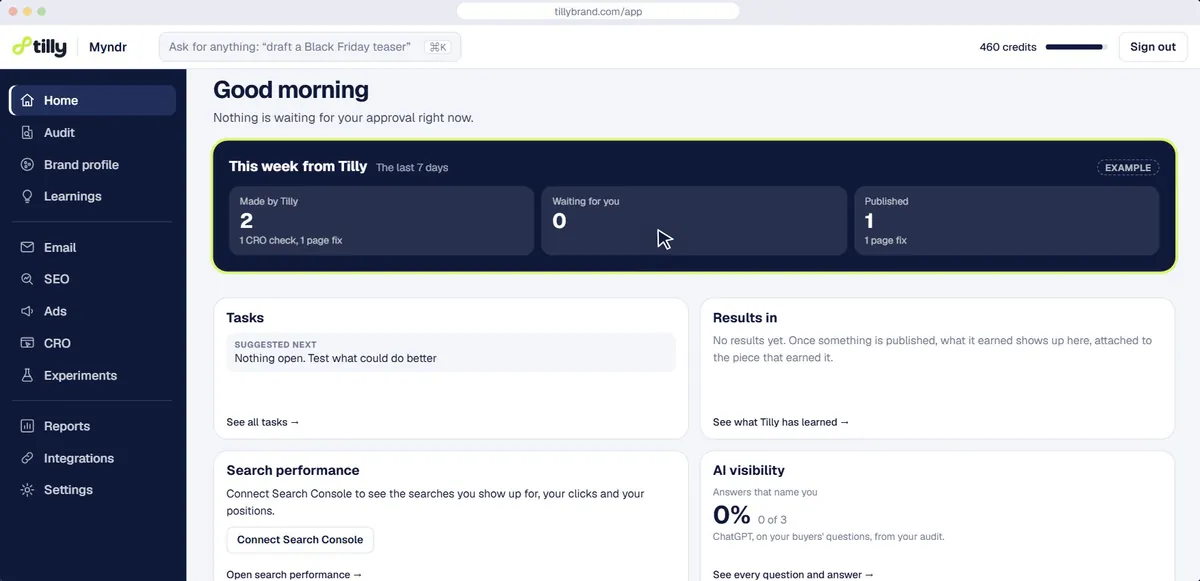Click the '0 of 3' answers count
The image size is (1200, 581).
(772, 519)
